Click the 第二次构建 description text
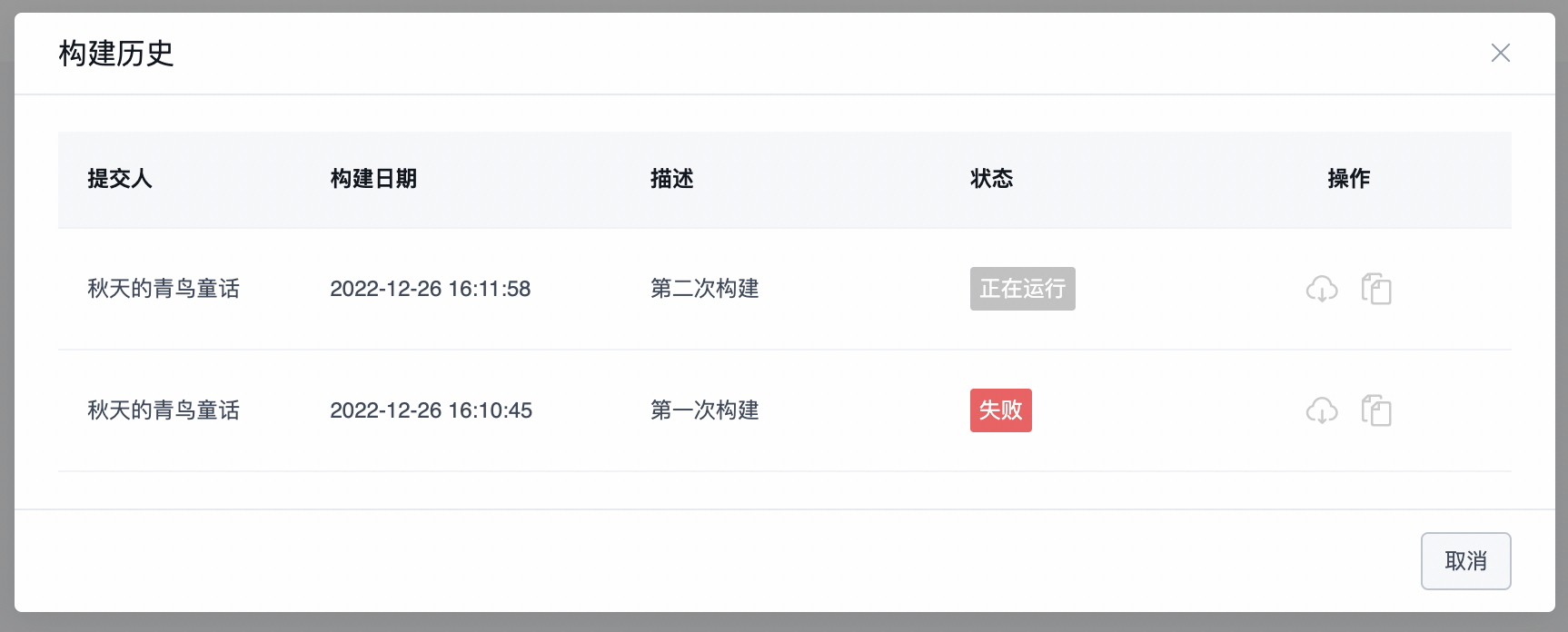 [704, 289]
